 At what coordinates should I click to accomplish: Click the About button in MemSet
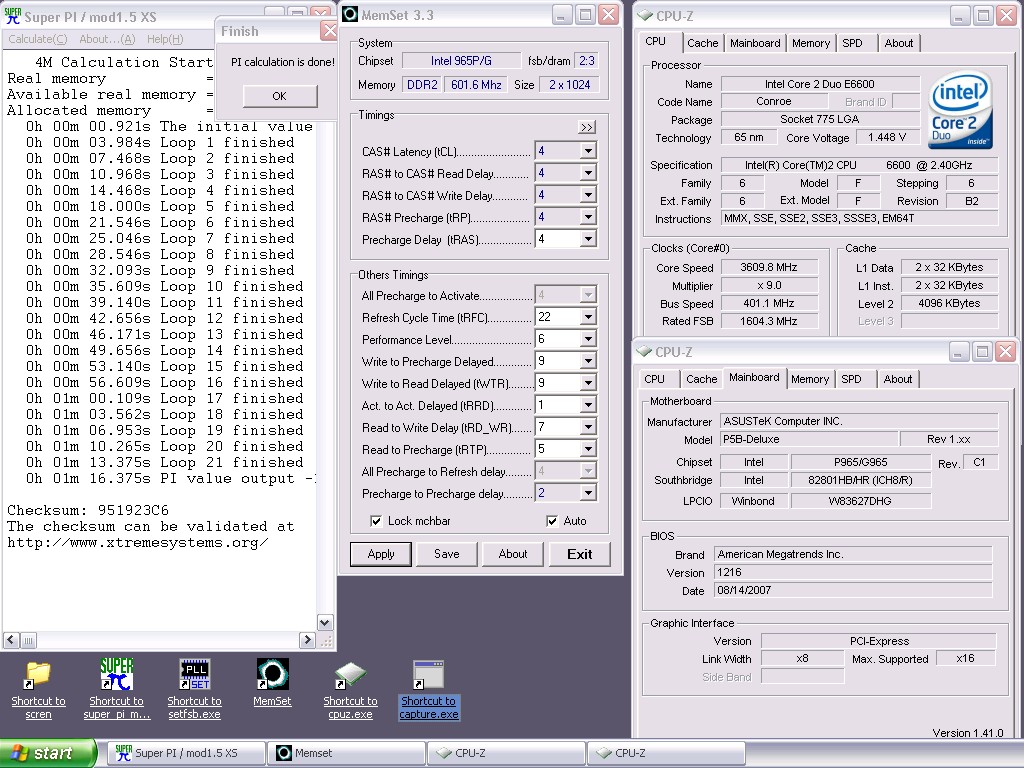pyautogui.click(x=513, y=554)
